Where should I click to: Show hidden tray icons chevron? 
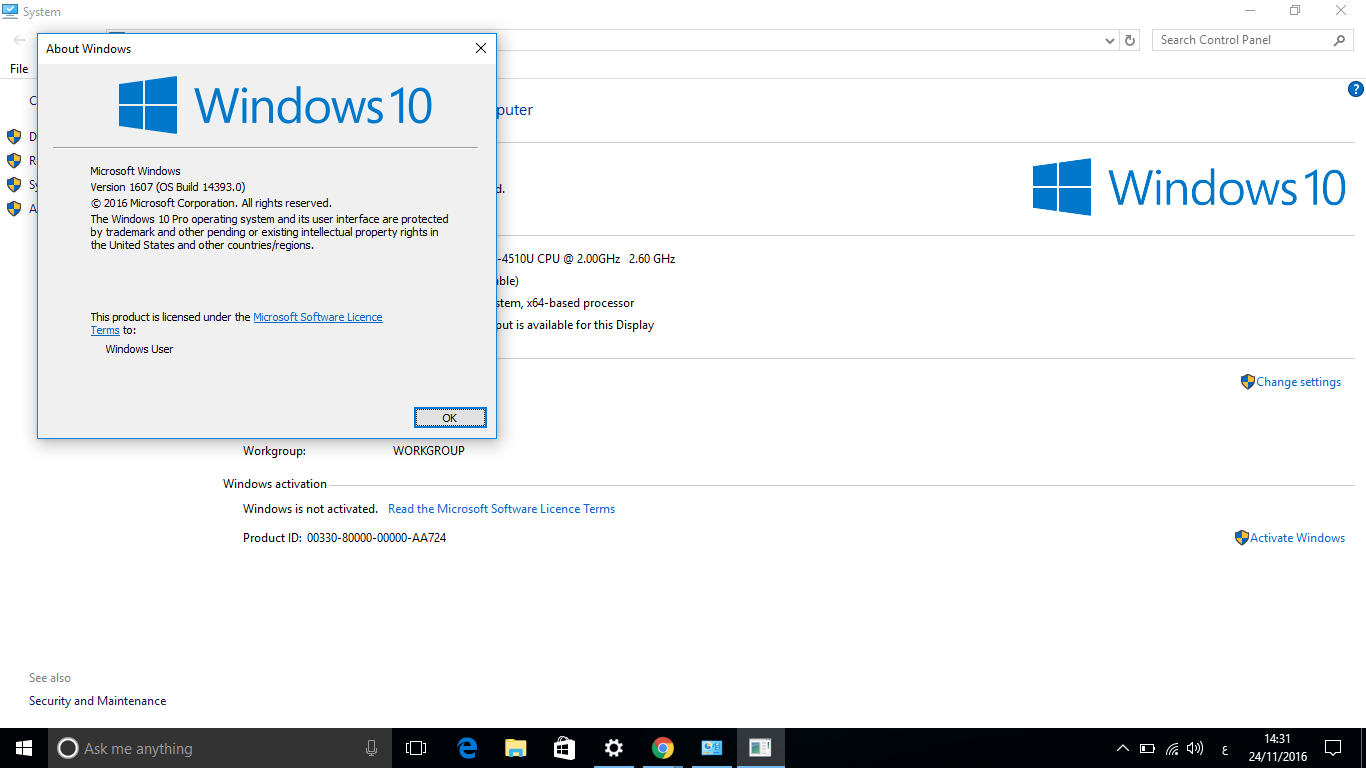click(x=1122, y=748)
